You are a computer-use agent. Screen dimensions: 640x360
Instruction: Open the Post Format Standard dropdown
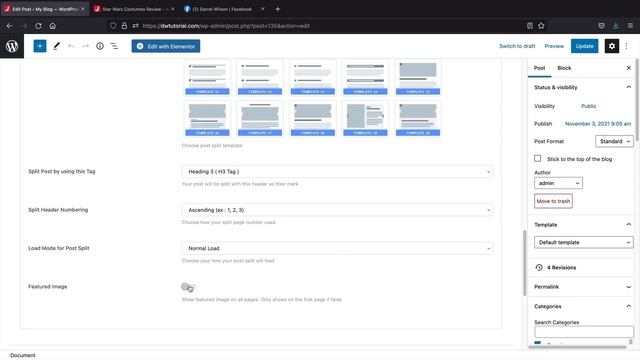pos(614,141)
